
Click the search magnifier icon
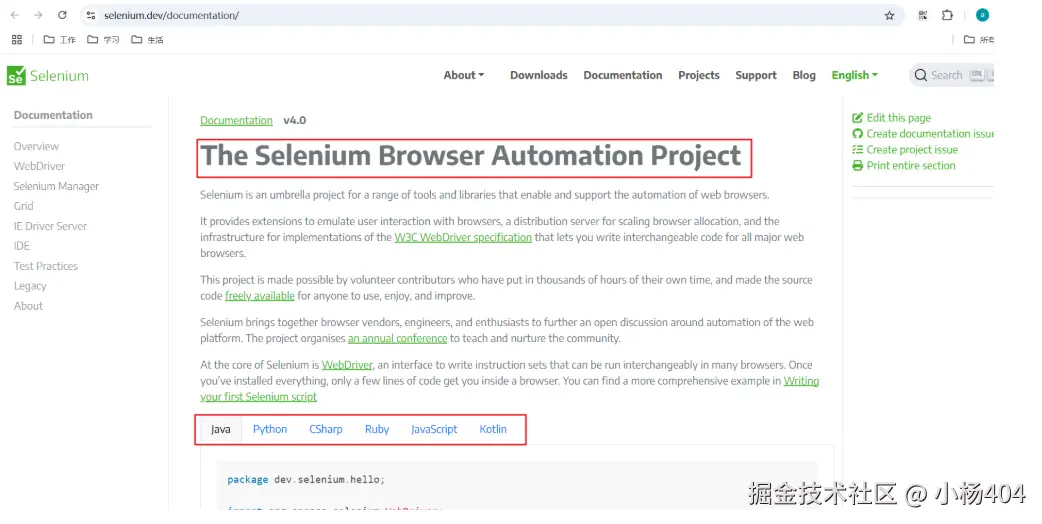[x=920, y=75]
